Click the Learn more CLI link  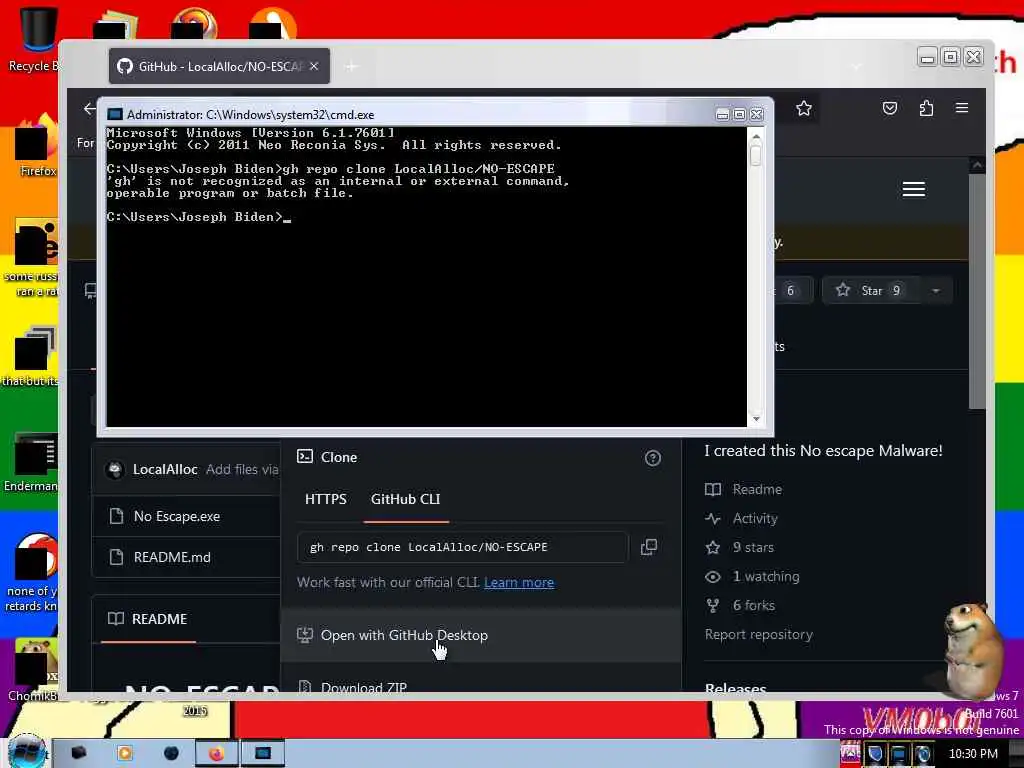[x=519, y=583]
